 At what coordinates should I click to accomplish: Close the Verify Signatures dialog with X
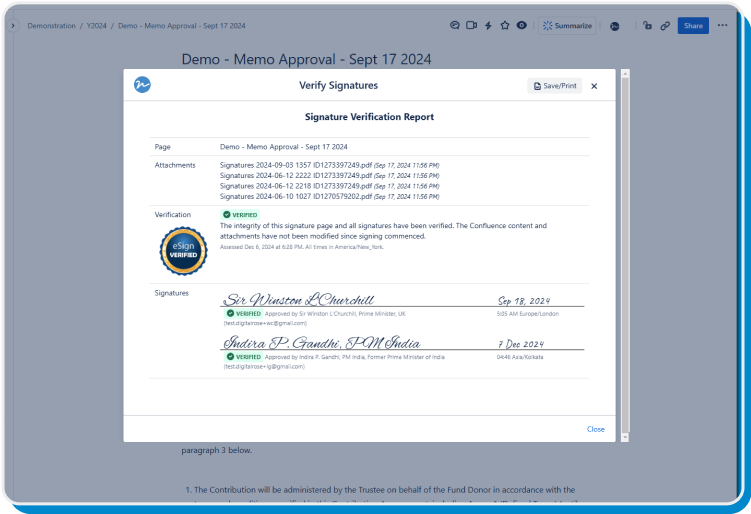594,86
